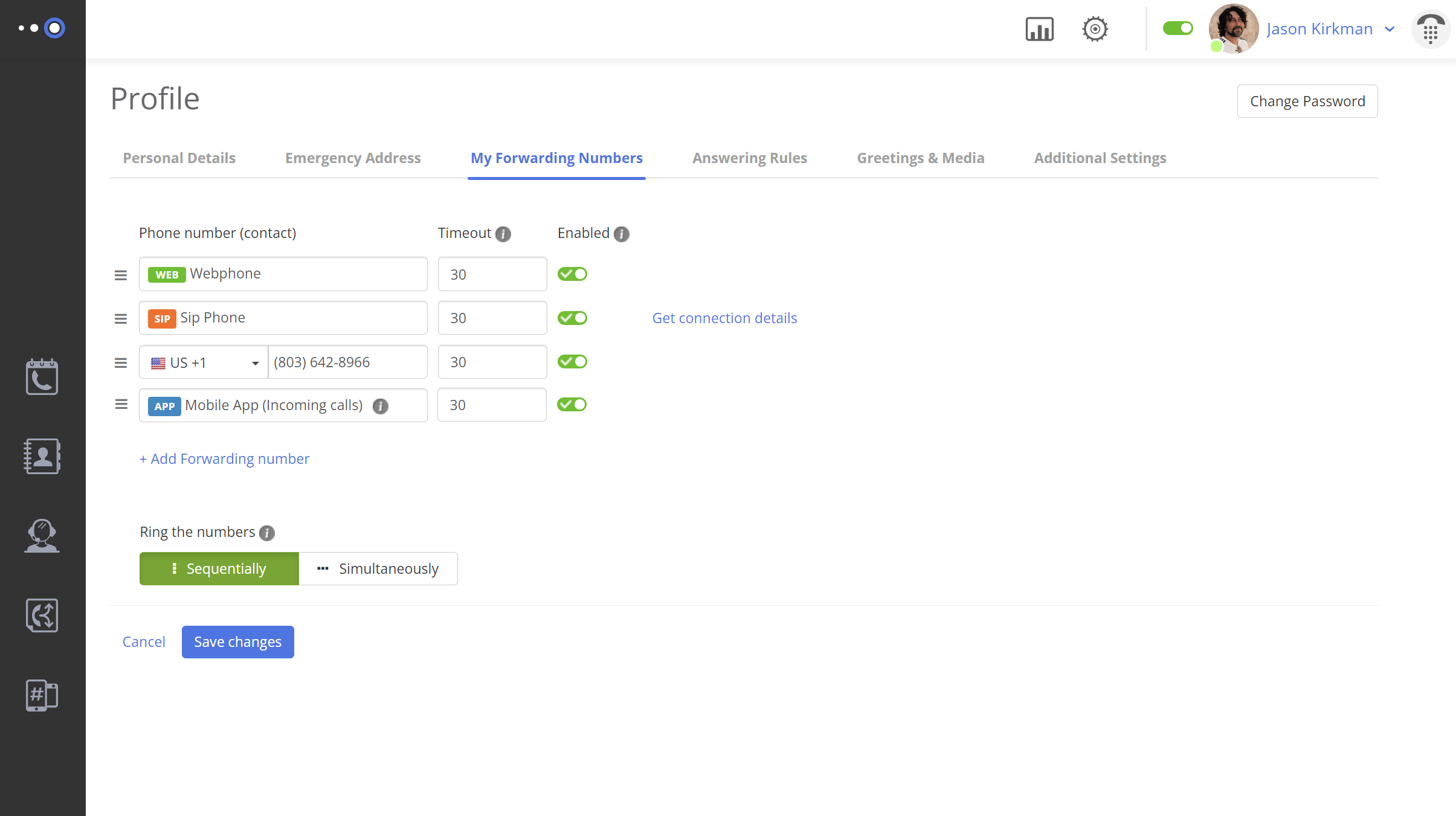Image resolution: width=1456 pixels, height=816 pixels.
Task: Open the US +1 country code dropdown
Action: tap(204, 362)
